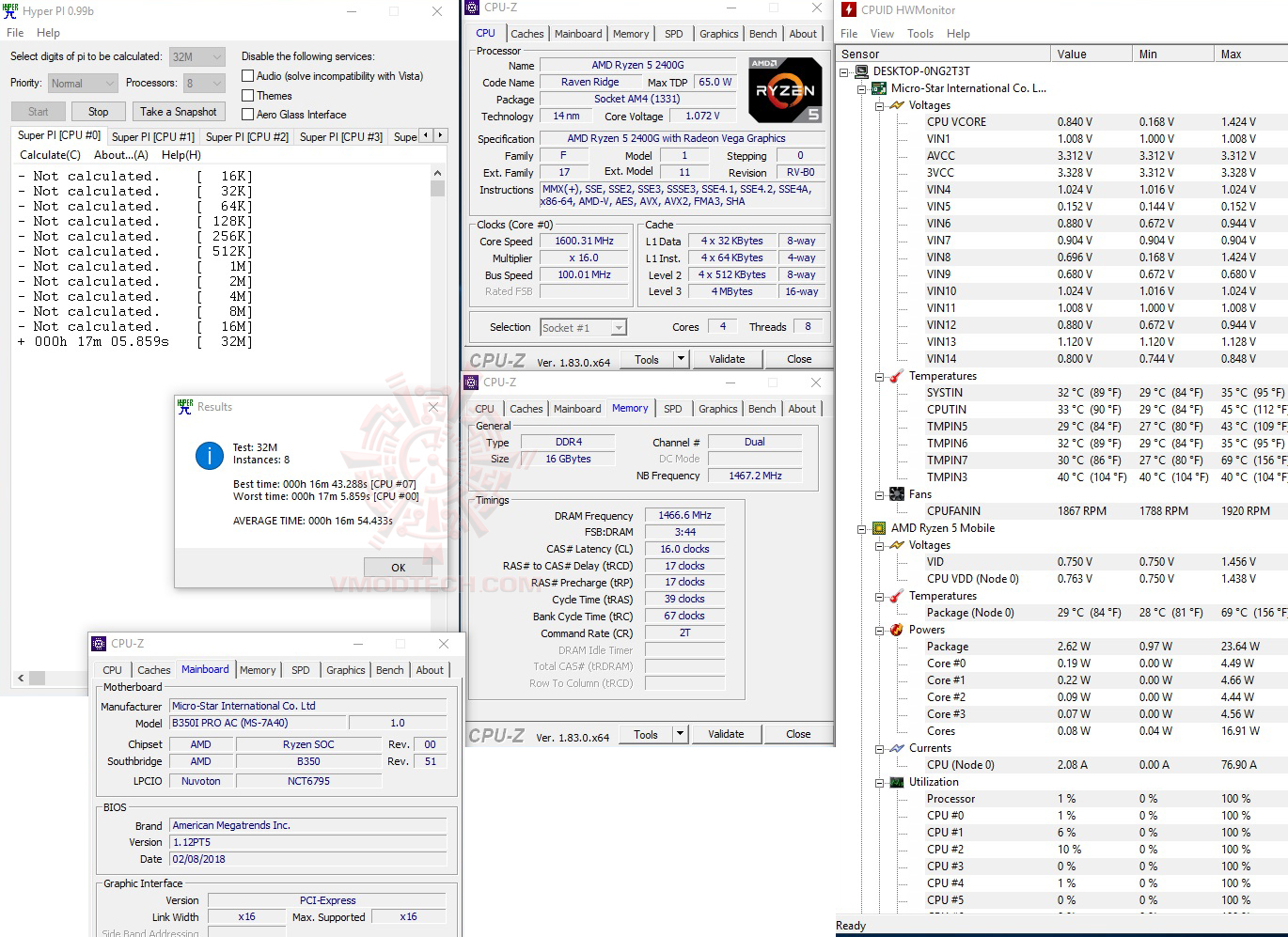Open the File menu in Hyper PI
Viewport: 1288px width, 937px height.
(x=15, y=32)
